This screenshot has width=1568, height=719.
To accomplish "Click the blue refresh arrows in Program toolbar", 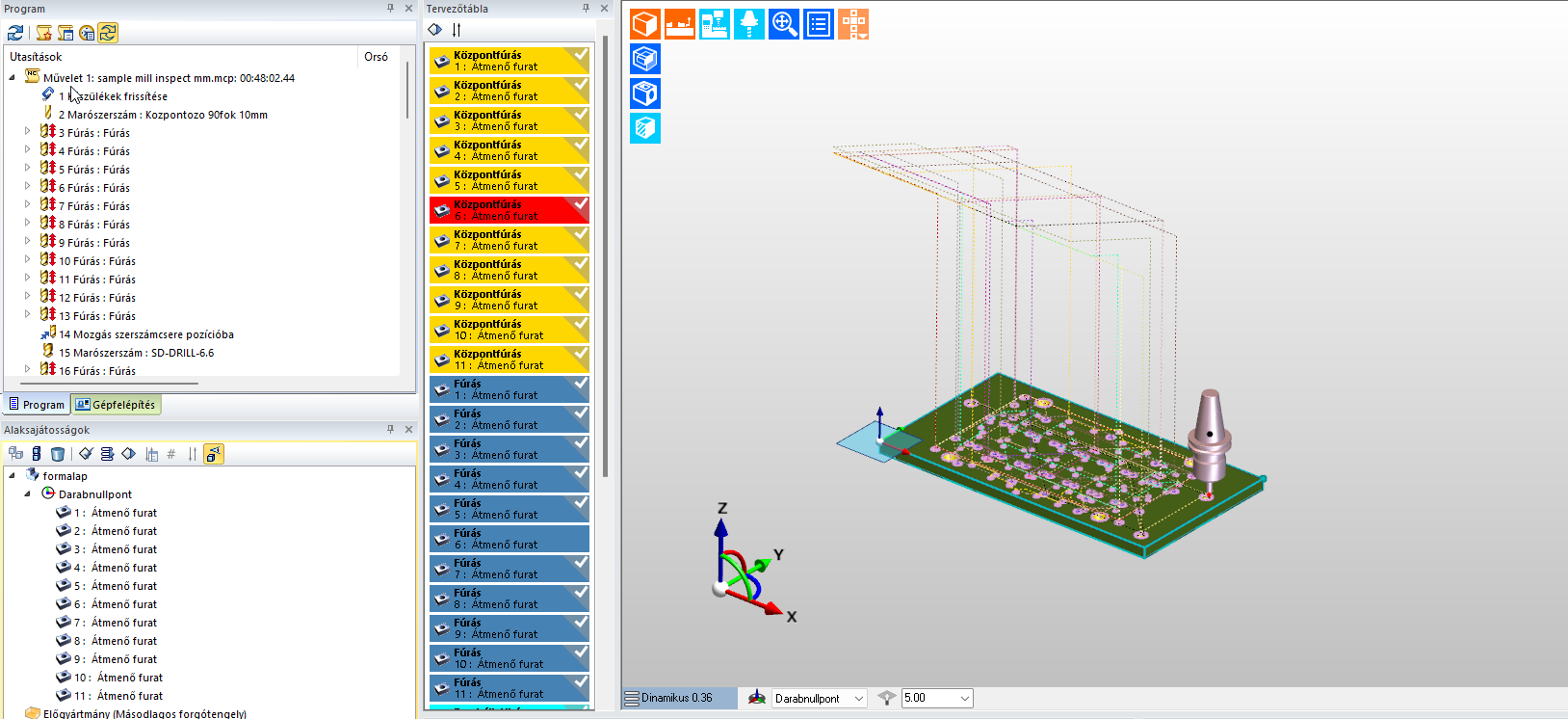I will tap(15, 33).
